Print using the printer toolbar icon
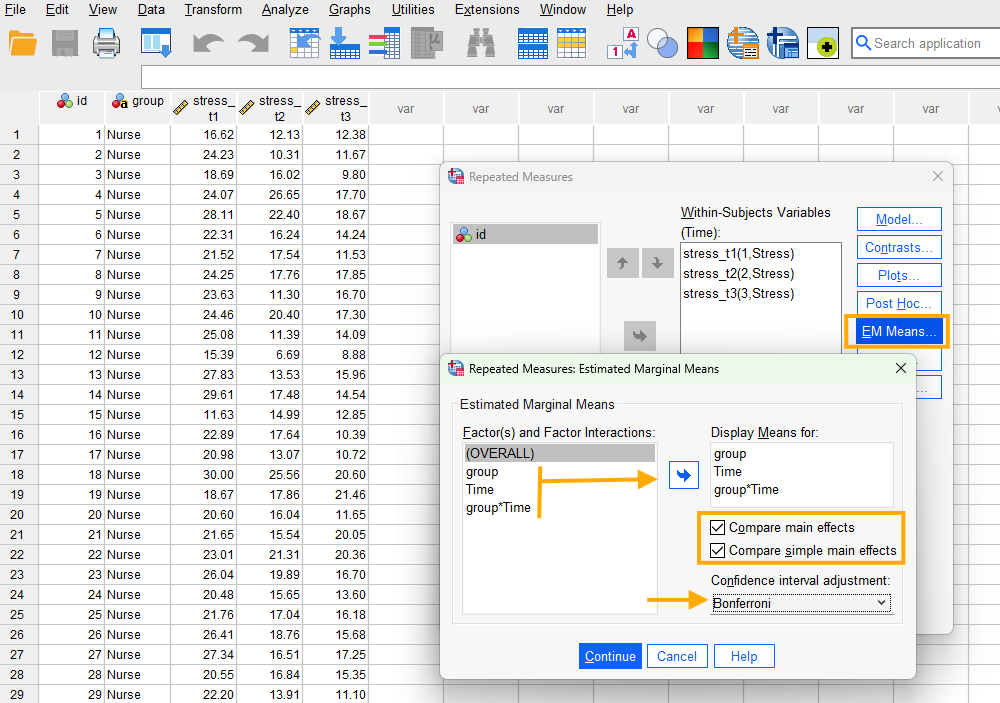 [x=106, y=43]
